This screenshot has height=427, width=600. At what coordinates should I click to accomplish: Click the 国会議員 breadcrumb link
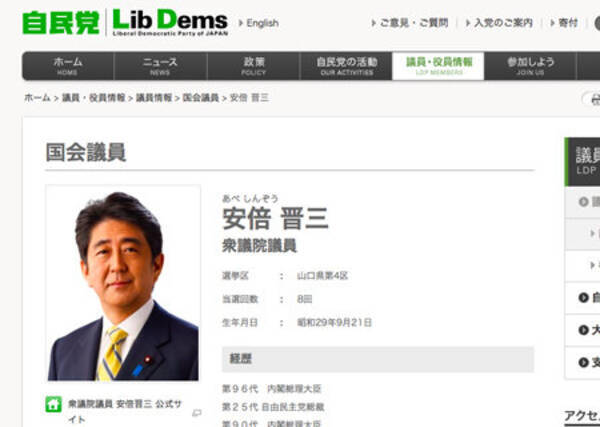[201, 98]
